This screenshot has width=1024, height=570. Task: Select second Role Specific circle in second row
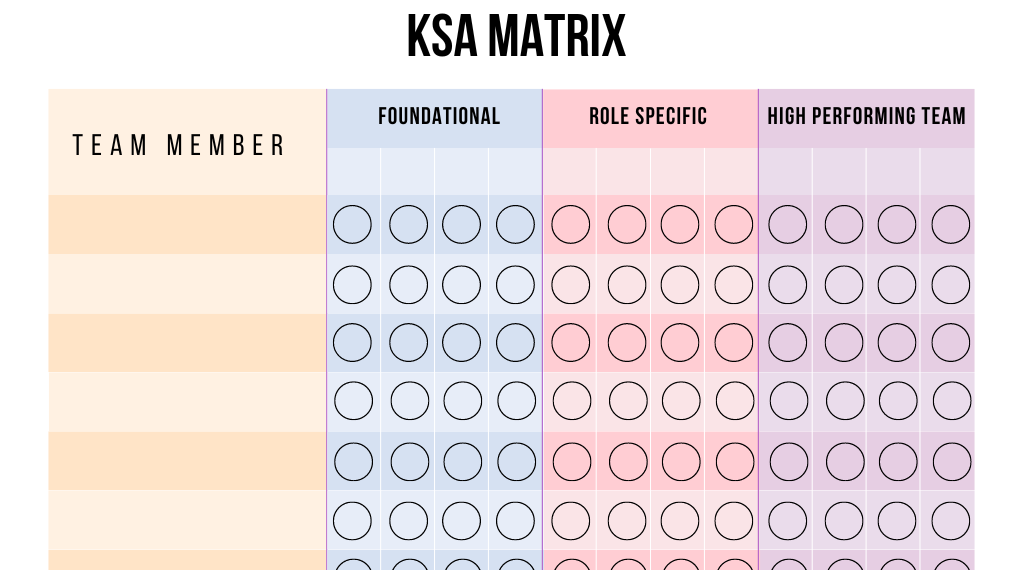tap(627, 284)
